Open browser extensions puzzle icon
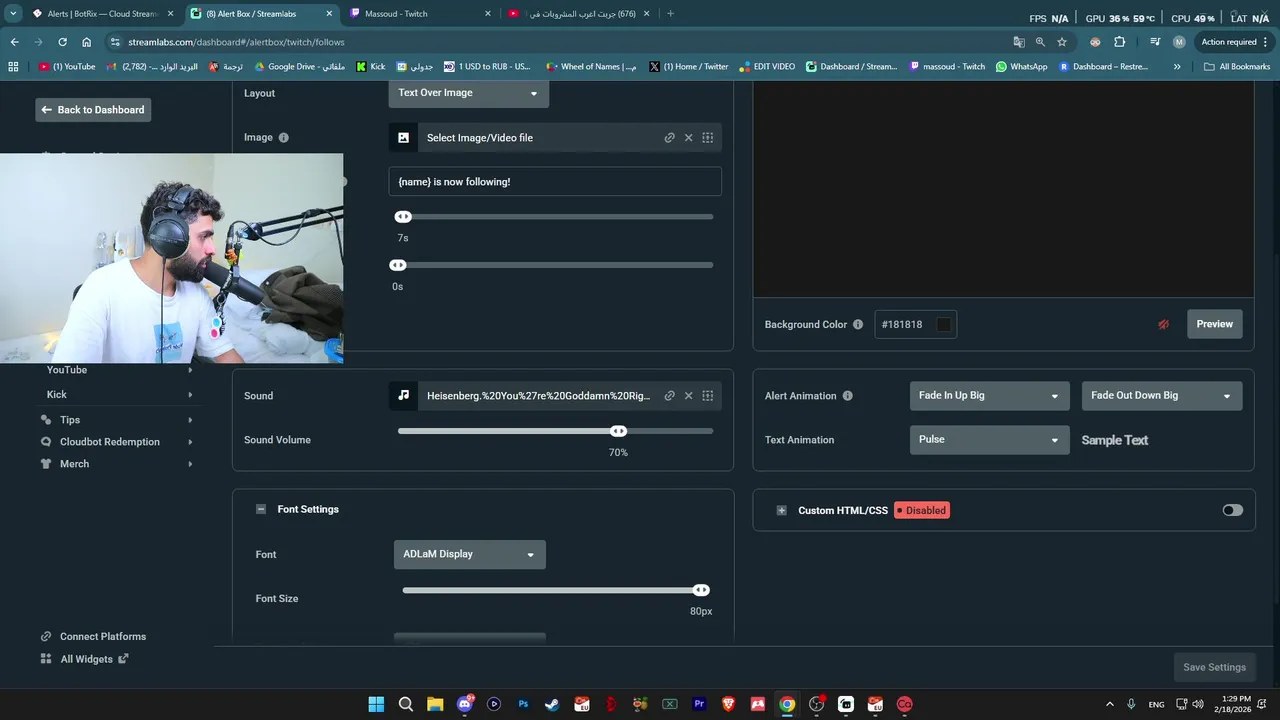The height and width of the screenshot is (720, 1280). point(1119,42)
